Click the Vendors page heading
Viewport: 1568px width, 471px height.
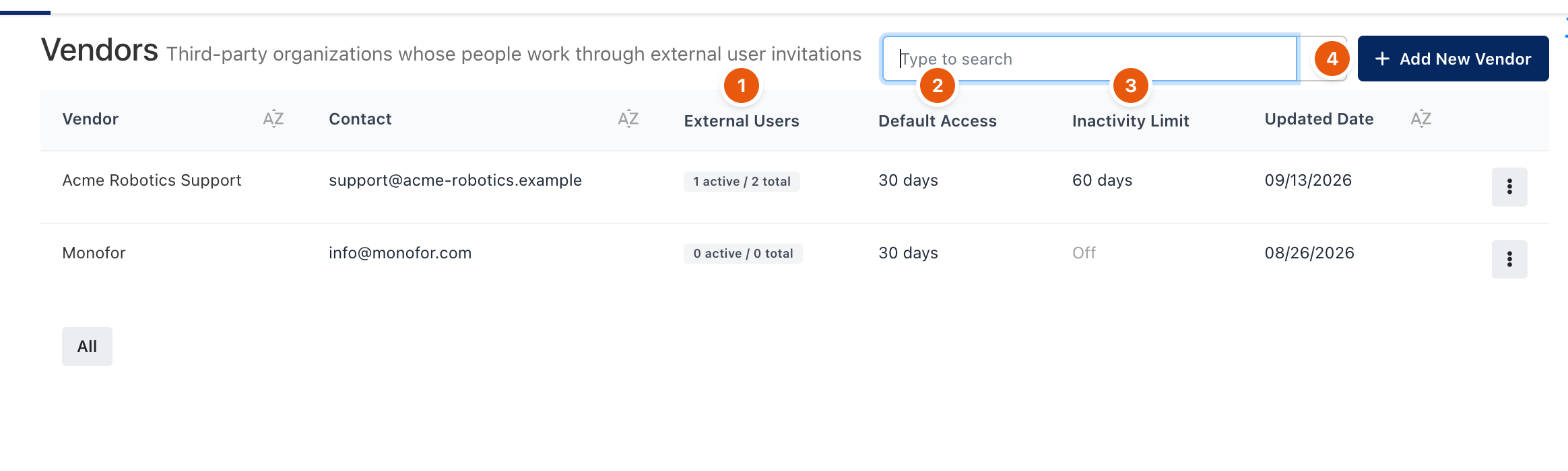click(99, 50)
